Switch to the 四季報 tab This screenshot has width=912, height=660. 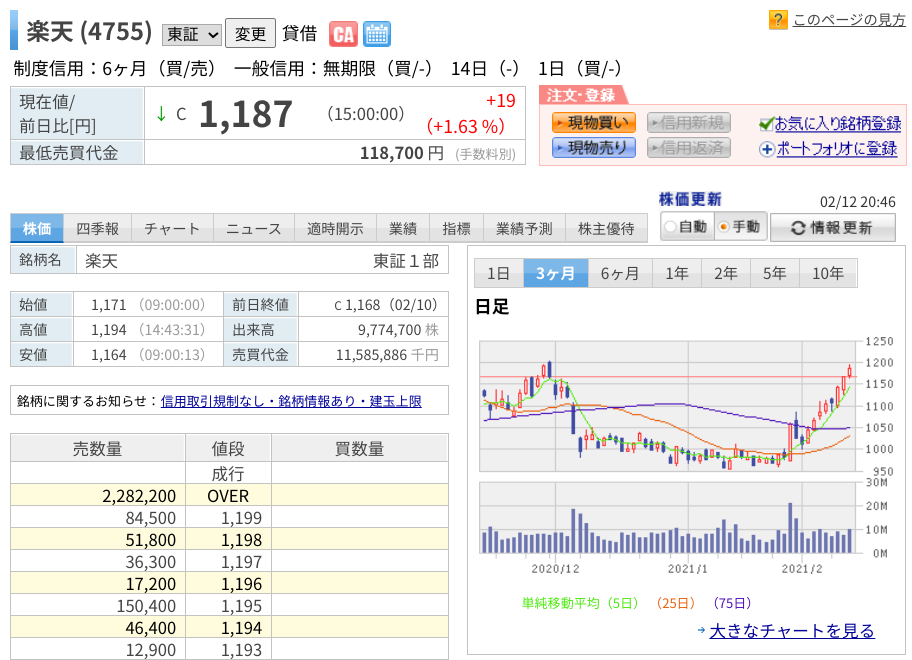pyautogui.click(x=97, y=229)
